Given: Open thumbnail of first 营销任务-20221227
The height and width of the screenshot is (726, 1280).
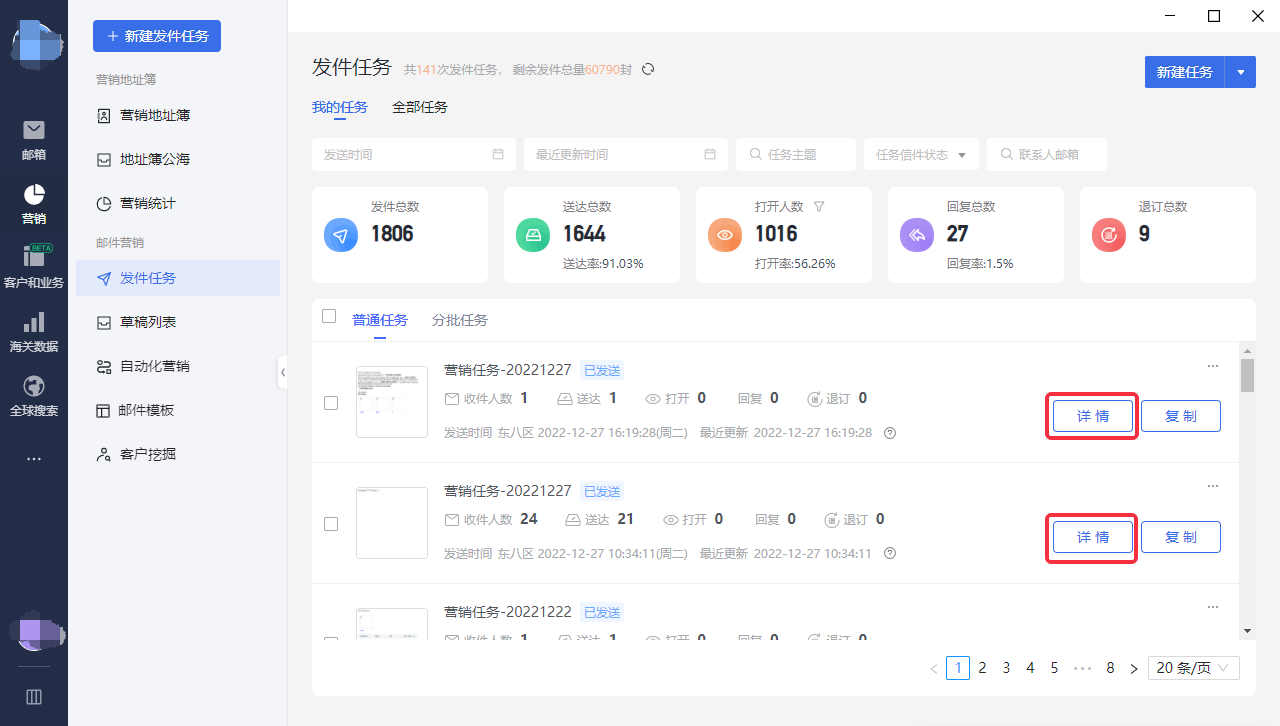Looking at the screenshot, I should tap(392, 401).
